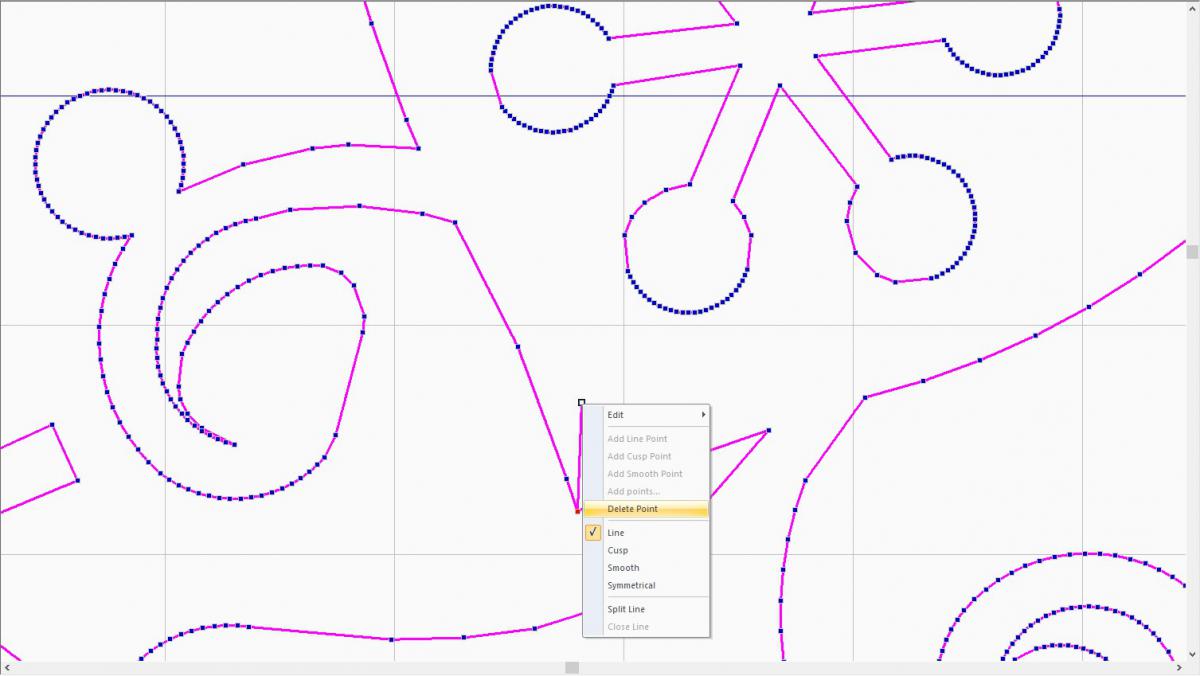1200x676 pixels.
Task: Open the Edit submenu arrow
Action: click(x=704, y=415)
